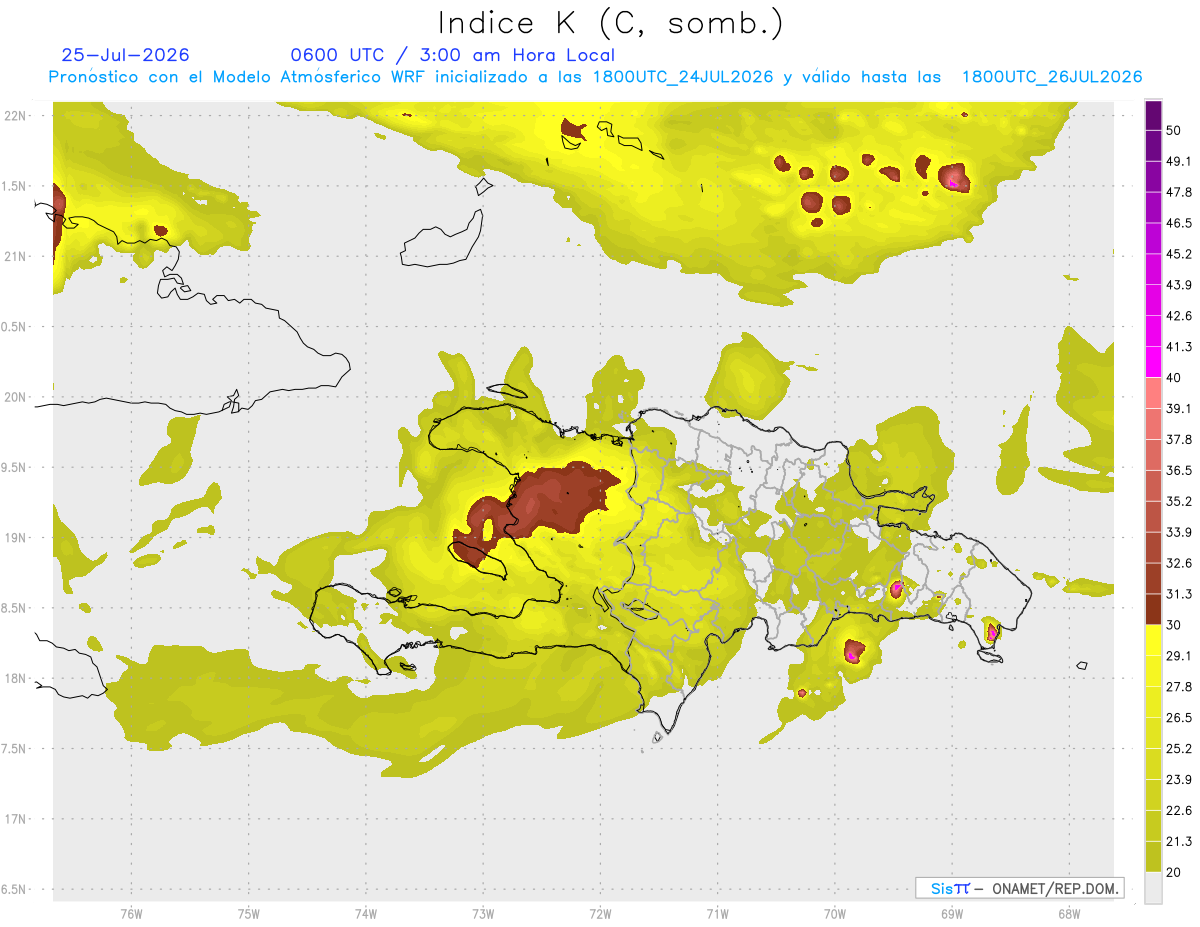Click the "71W" longitude label

pos(717,914)
